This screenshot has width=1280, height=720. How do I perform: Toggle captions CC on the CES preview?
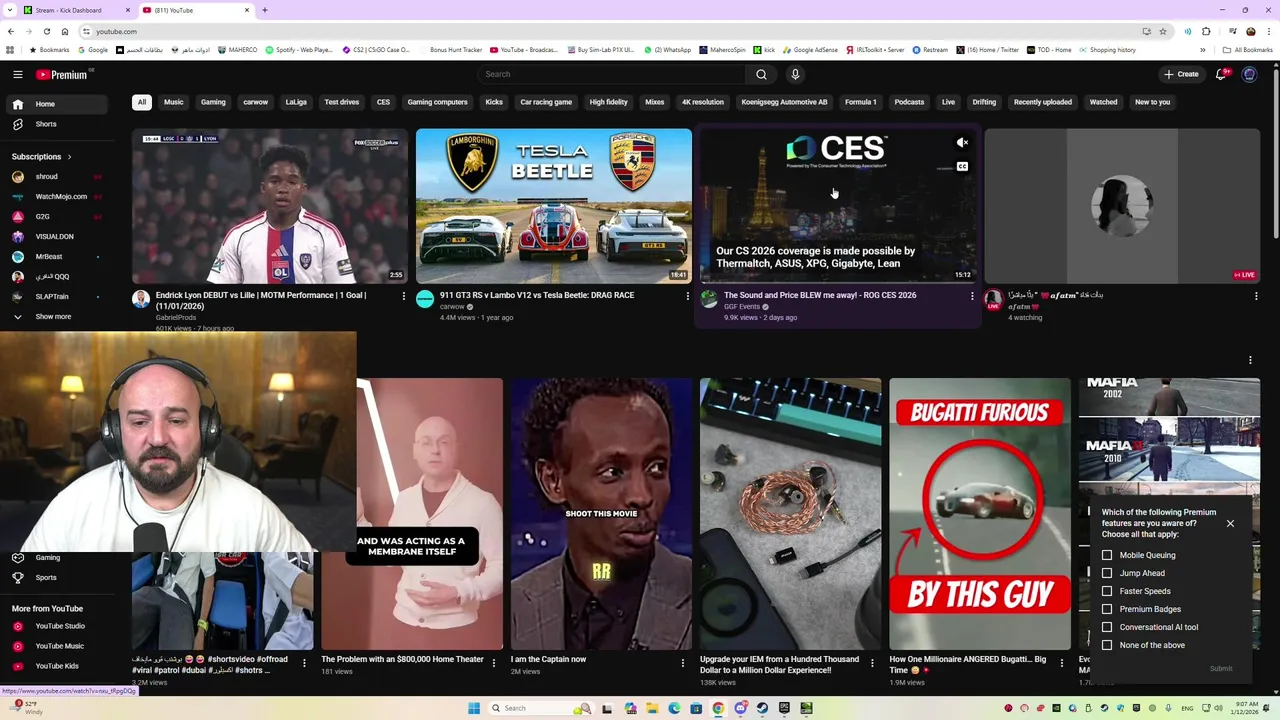pos(962,166)
